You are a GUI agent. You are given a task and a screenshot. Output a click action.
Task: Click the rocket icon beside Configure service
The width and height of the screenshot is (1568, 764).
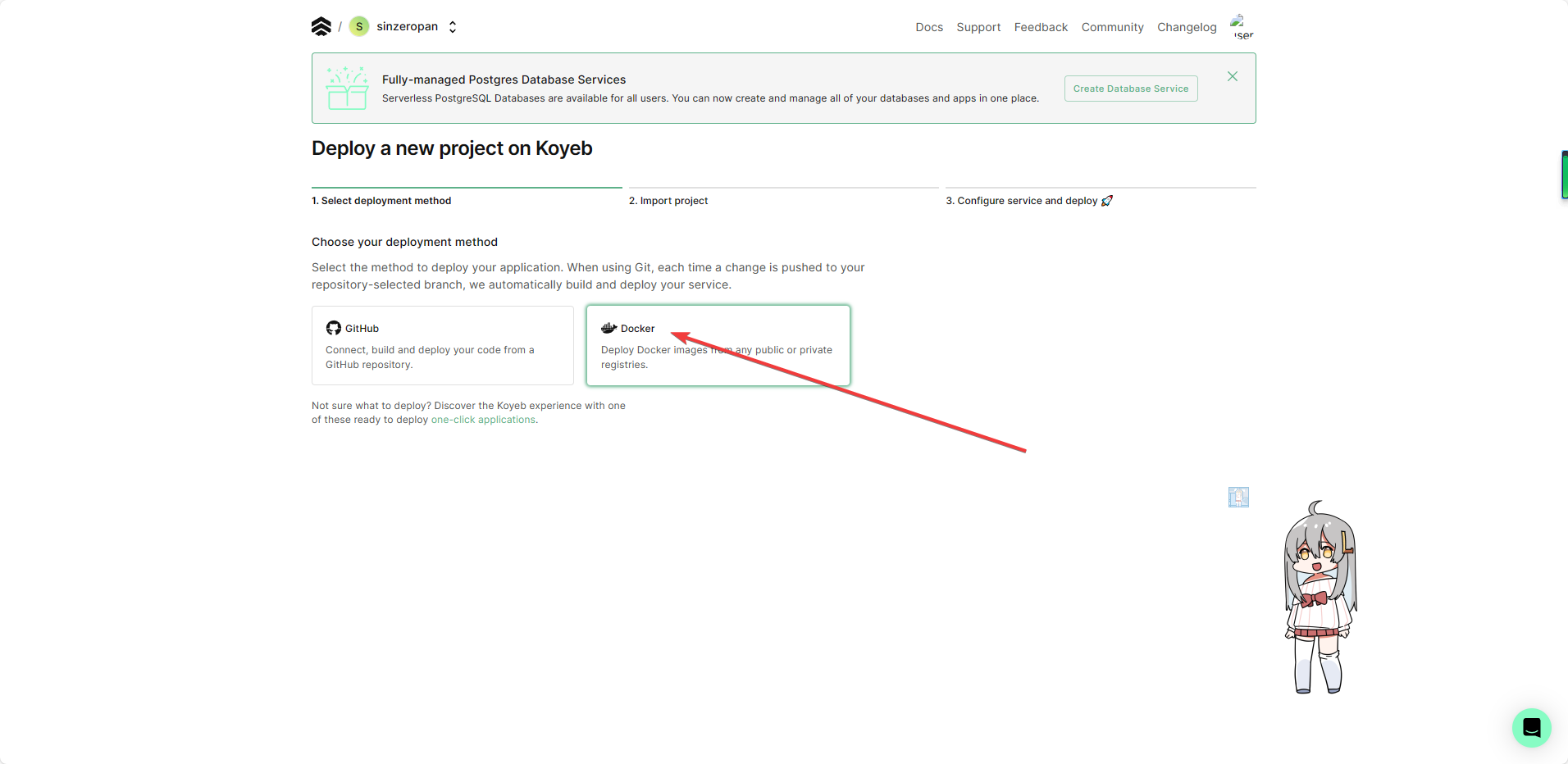click(1107, 201)
